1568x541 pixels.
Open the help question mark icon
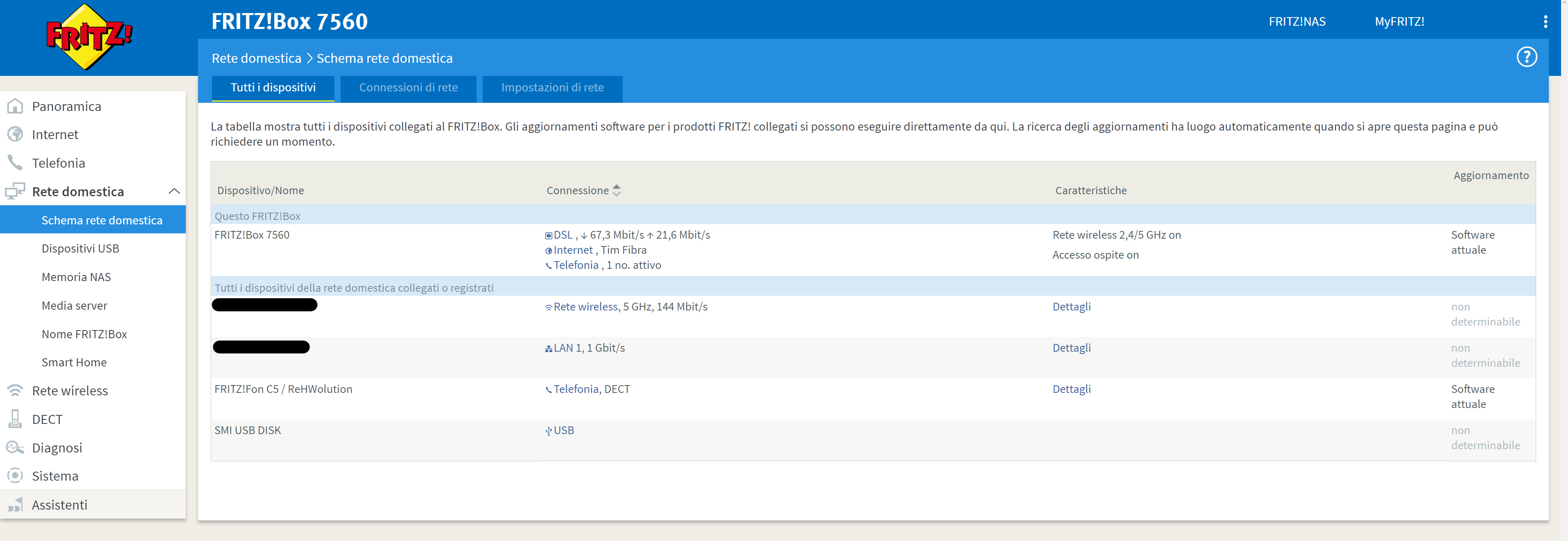point(1526,57)
